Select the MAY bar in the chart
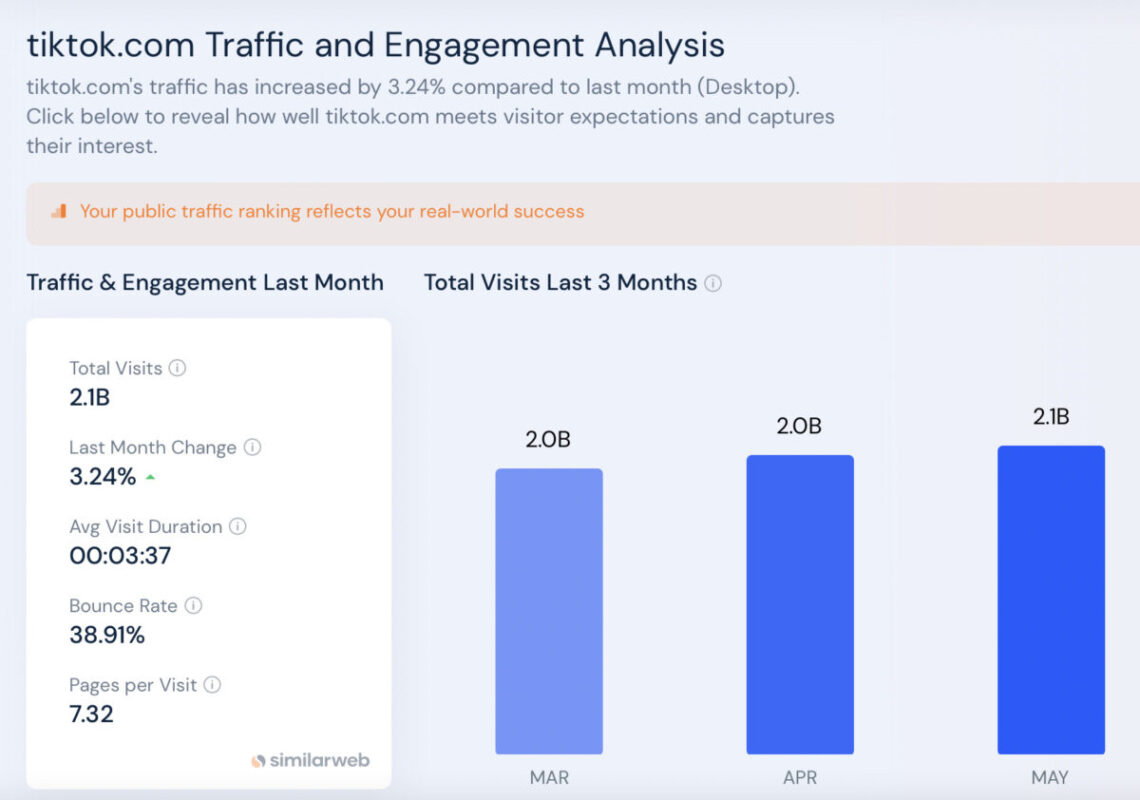 pos(1051,600)
